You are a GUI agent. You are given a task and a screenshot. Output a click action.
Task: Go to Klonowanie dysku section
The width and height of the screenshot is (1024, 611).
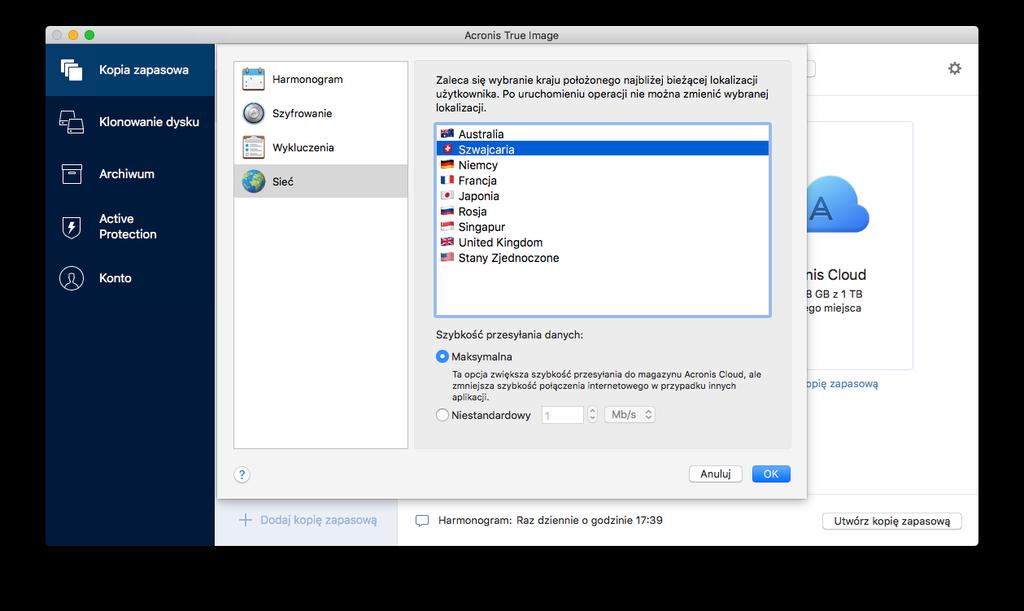(x=130, y=122)
